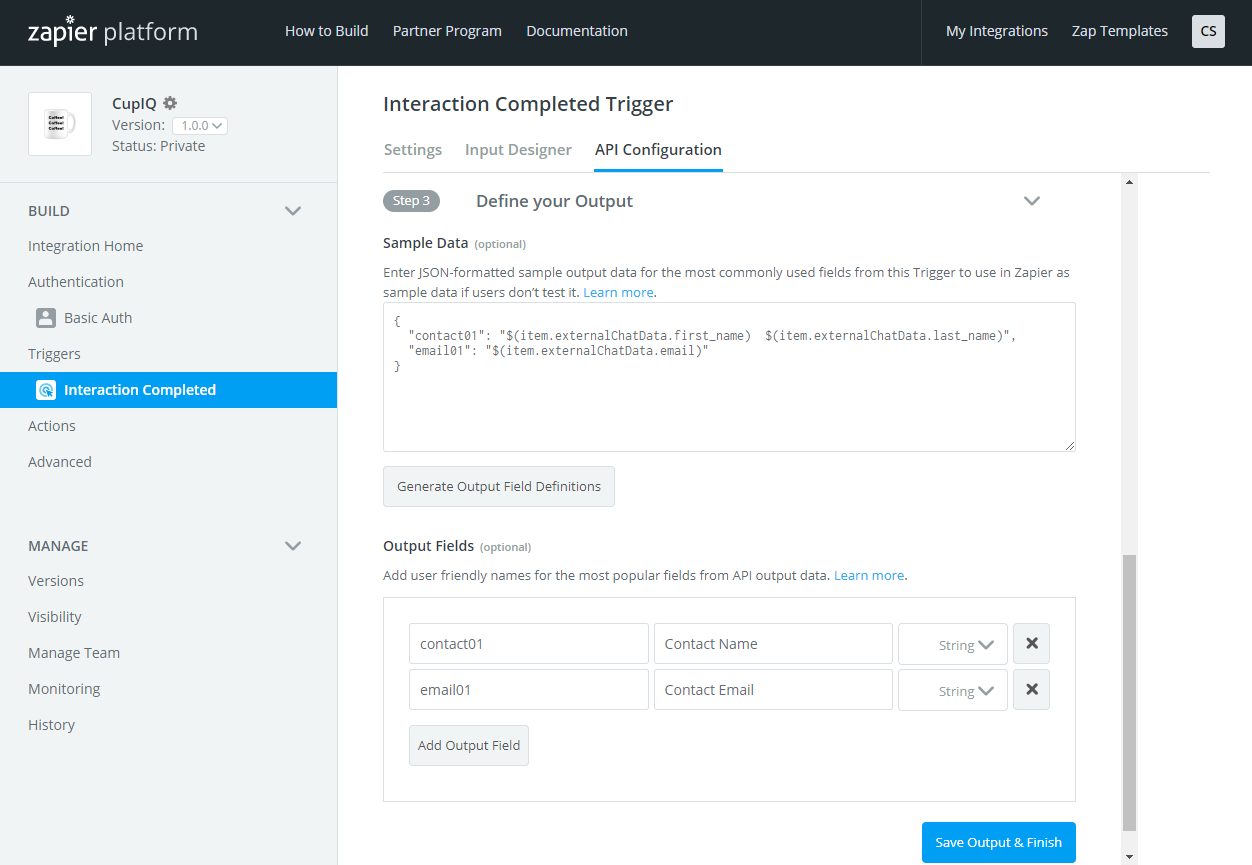Click Generate Output Field Definitions

pyautogui.click(x=499, y=487)
